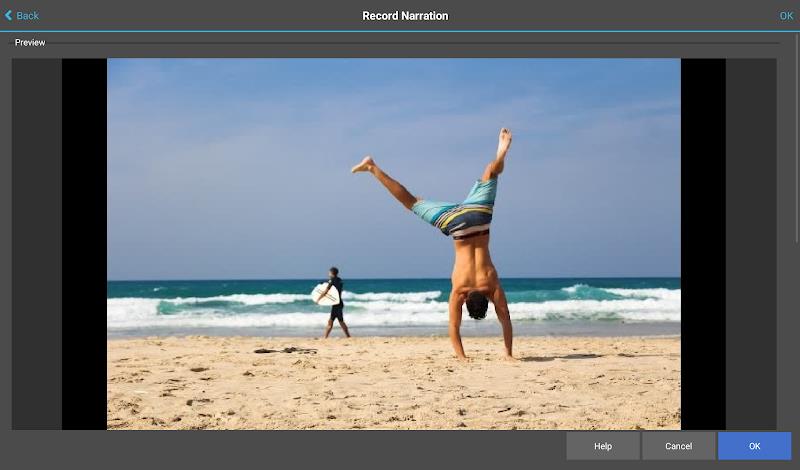Cancel the narration recording dialog
Image resolution: width=800 pixels, height=470 pixels.
679,446
